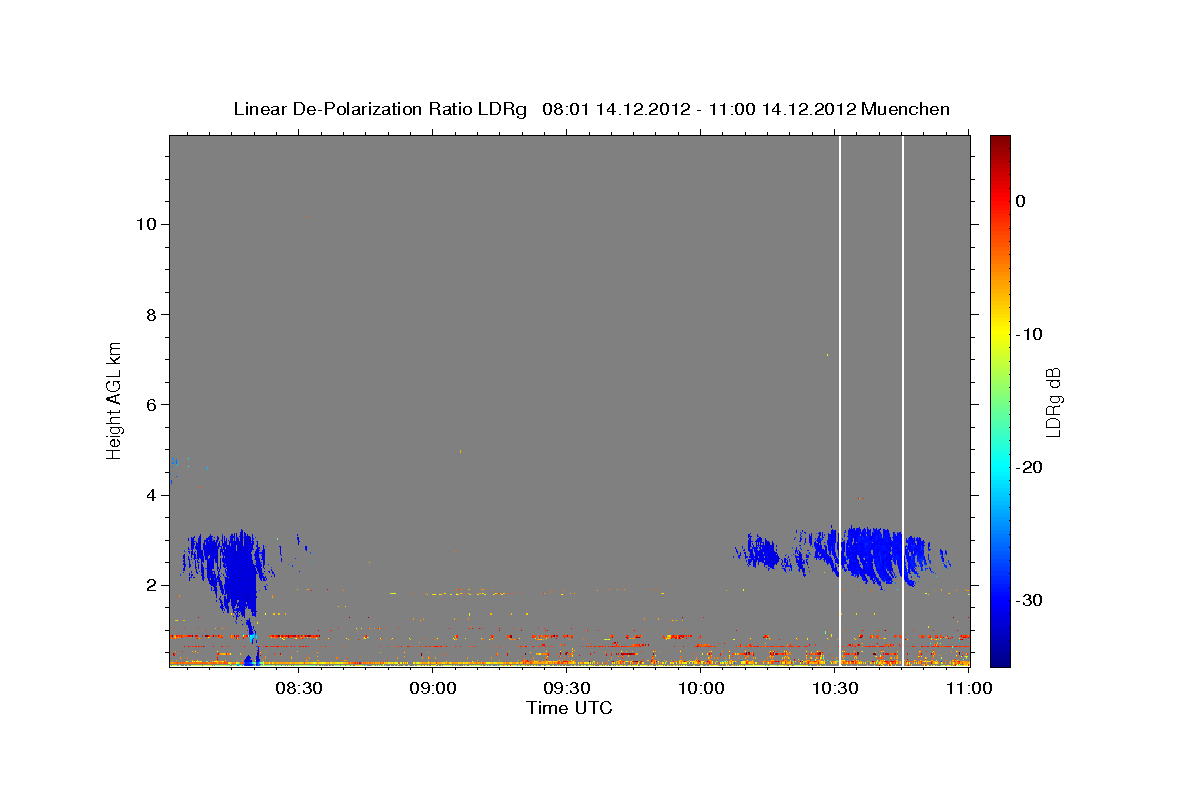Click the height tick label 2
The width and height of the screenshot is (1200, 800).
click(x=150, y=585)
